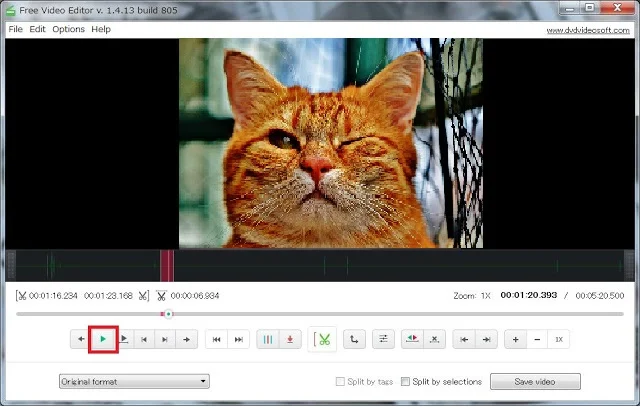Click the Save video button
This screenshot has width=640, height=407.
point(535,382)
